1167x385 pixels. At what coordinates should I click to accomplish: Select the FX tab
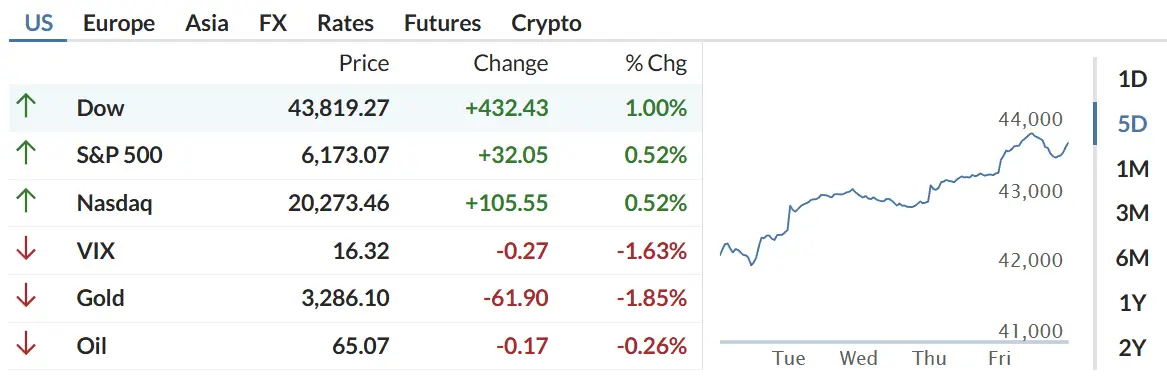pos(273,24)
